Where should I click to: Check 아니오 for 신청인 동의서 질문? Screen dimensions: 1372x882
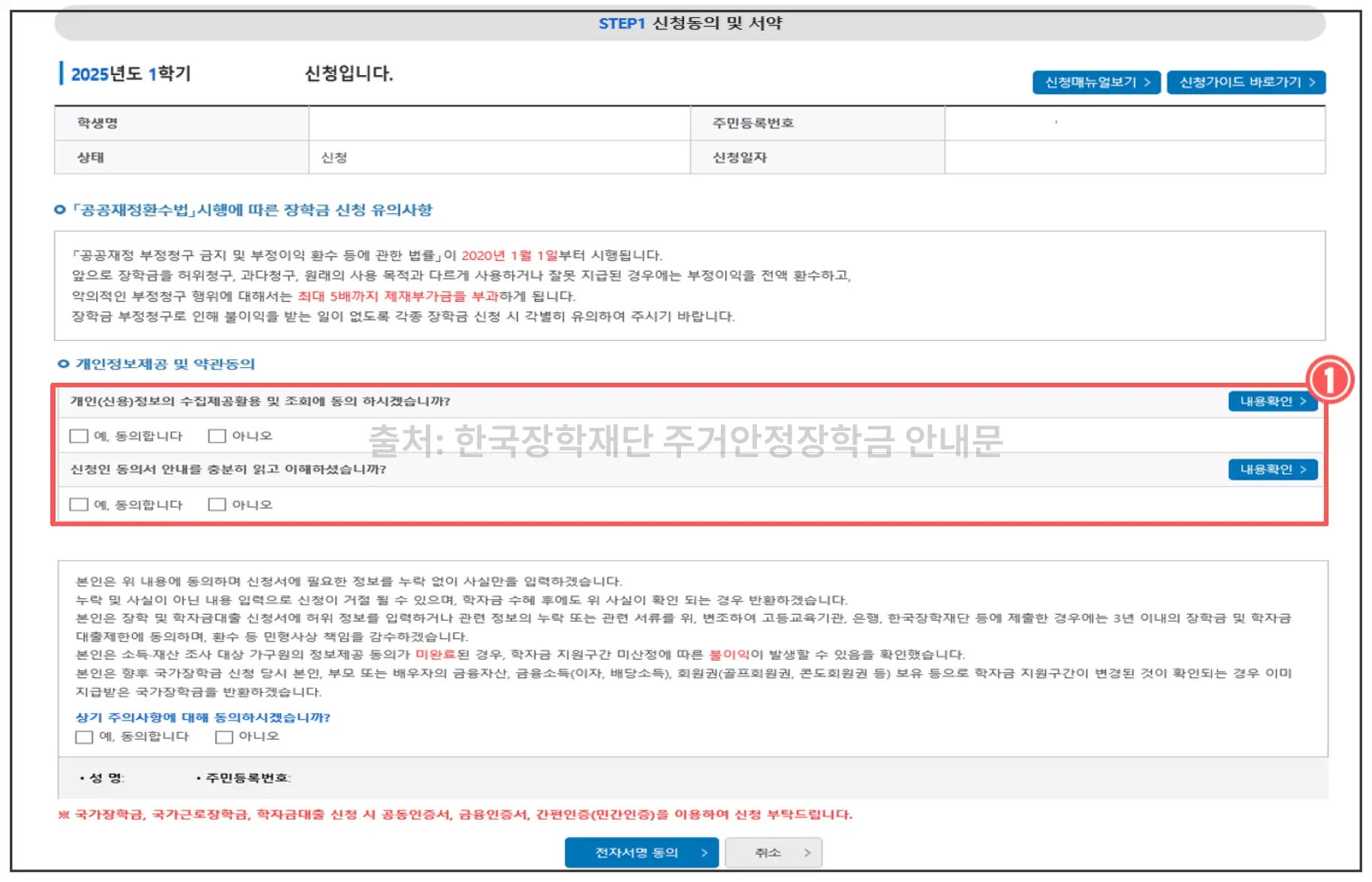coord(216,504)
